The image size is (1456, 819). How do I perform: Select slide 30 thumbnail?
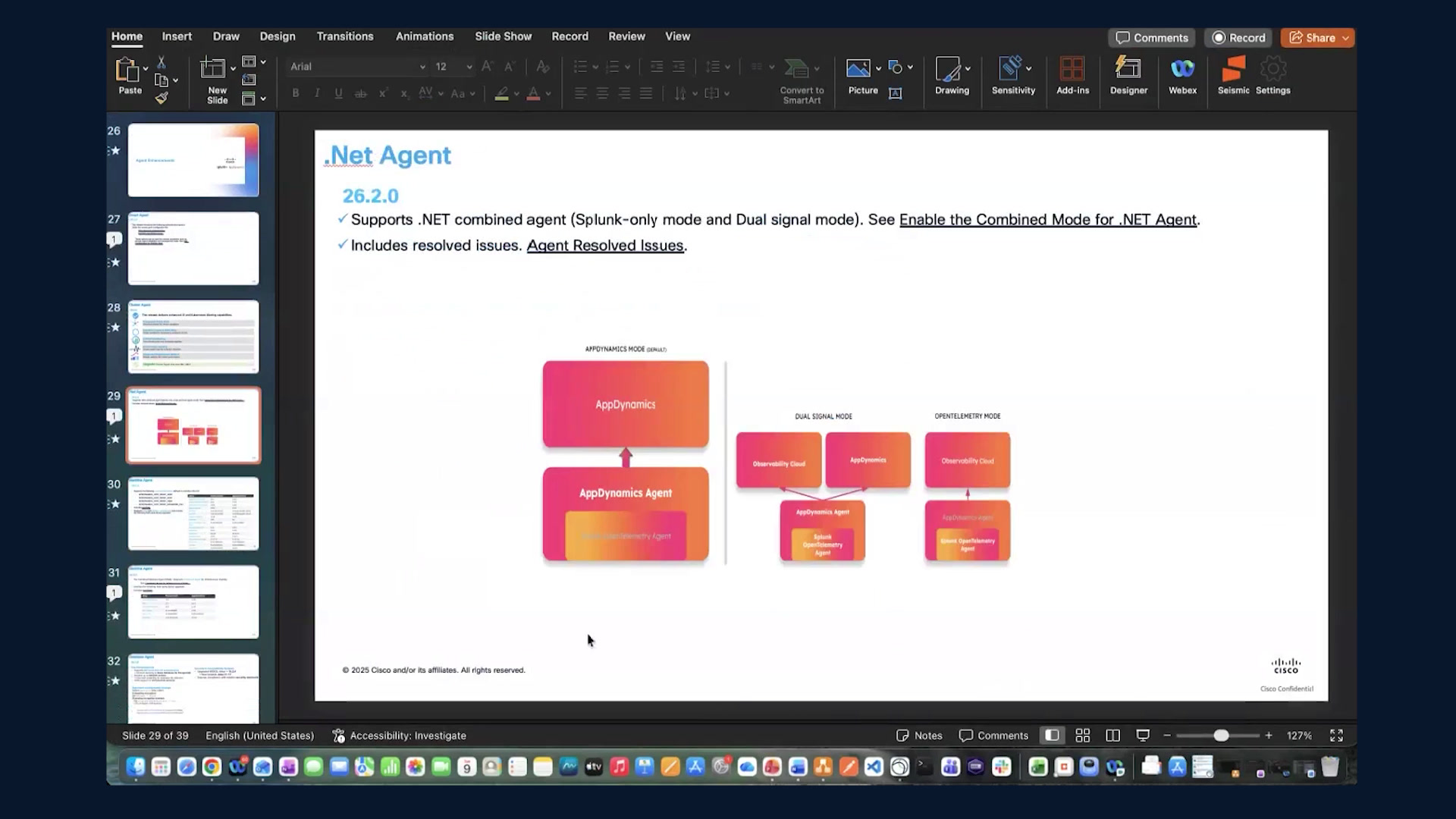point(193,513)
